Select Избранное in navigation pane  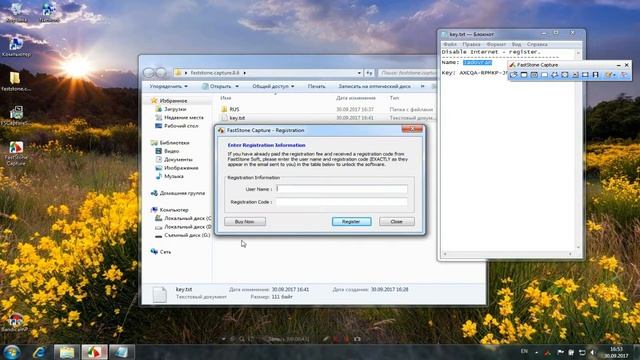[x=173, y=101]
